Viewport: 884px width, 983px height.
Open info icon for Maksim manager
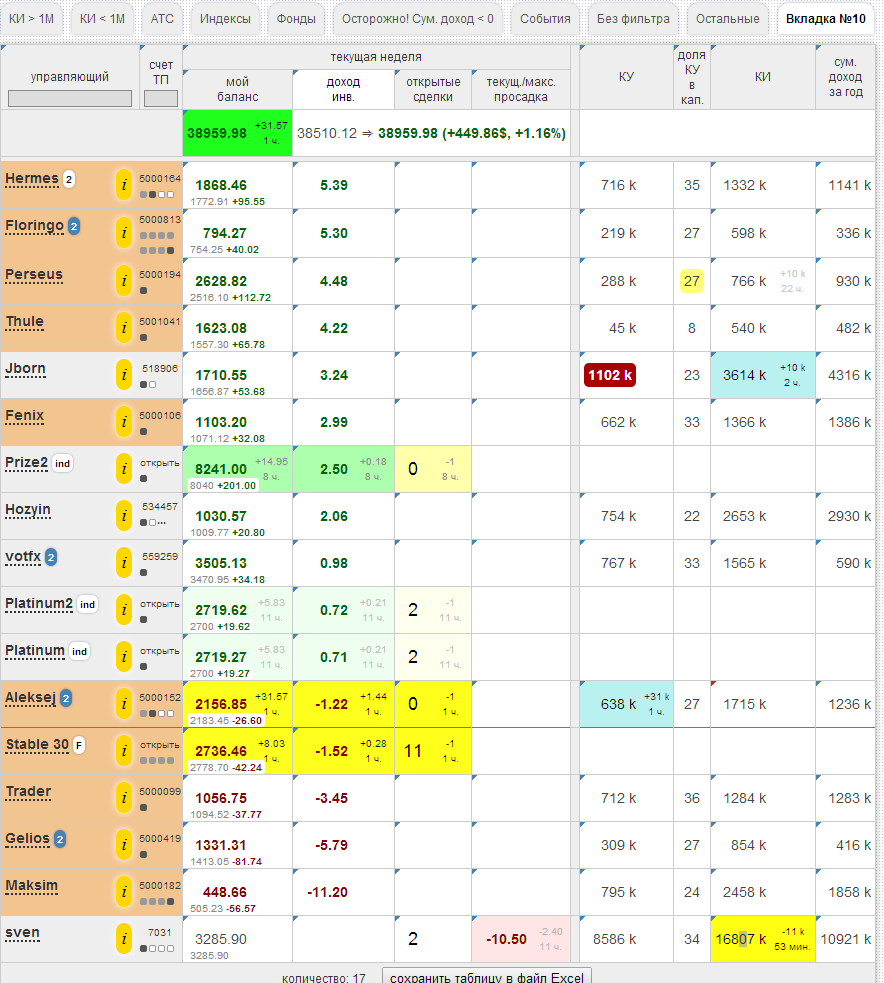[124, 892]
